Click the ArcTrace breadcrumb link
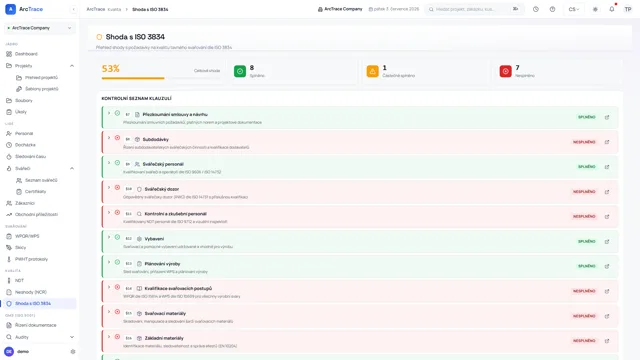640x360 pixels. (96, 9)
